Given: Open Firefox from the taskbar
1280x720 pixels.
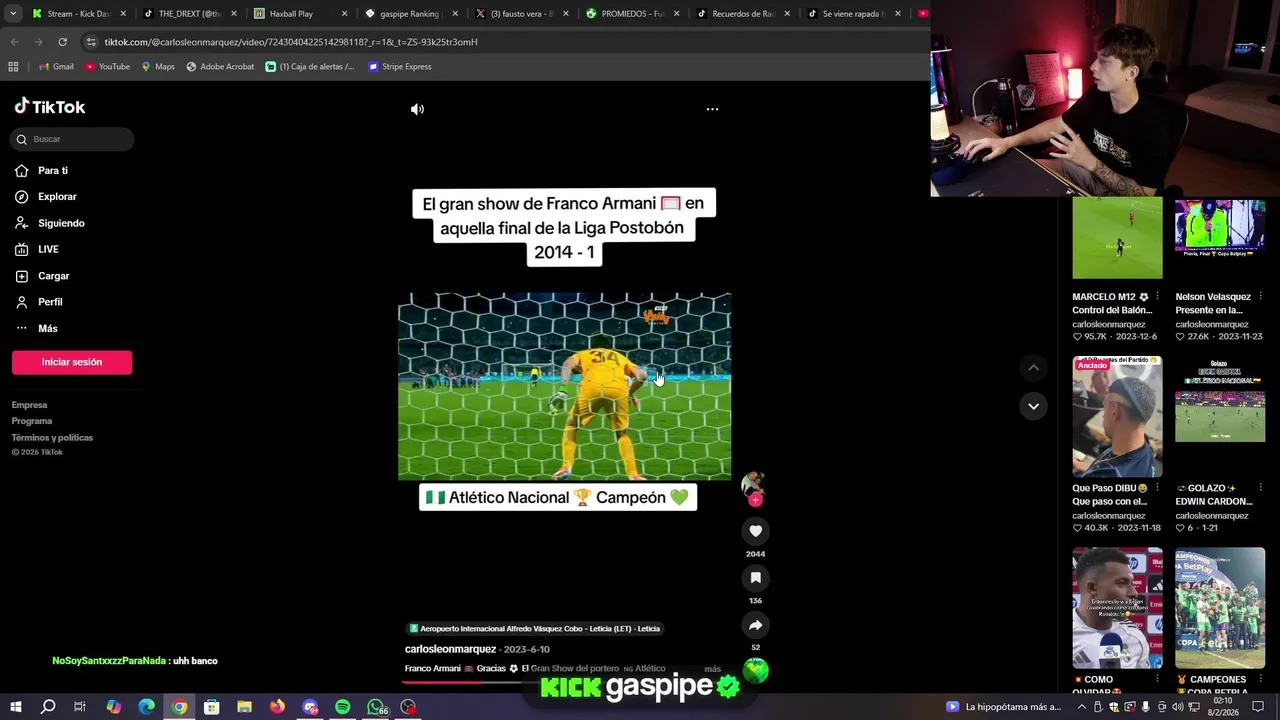Looking at the screenshot, I should point(277,707).
